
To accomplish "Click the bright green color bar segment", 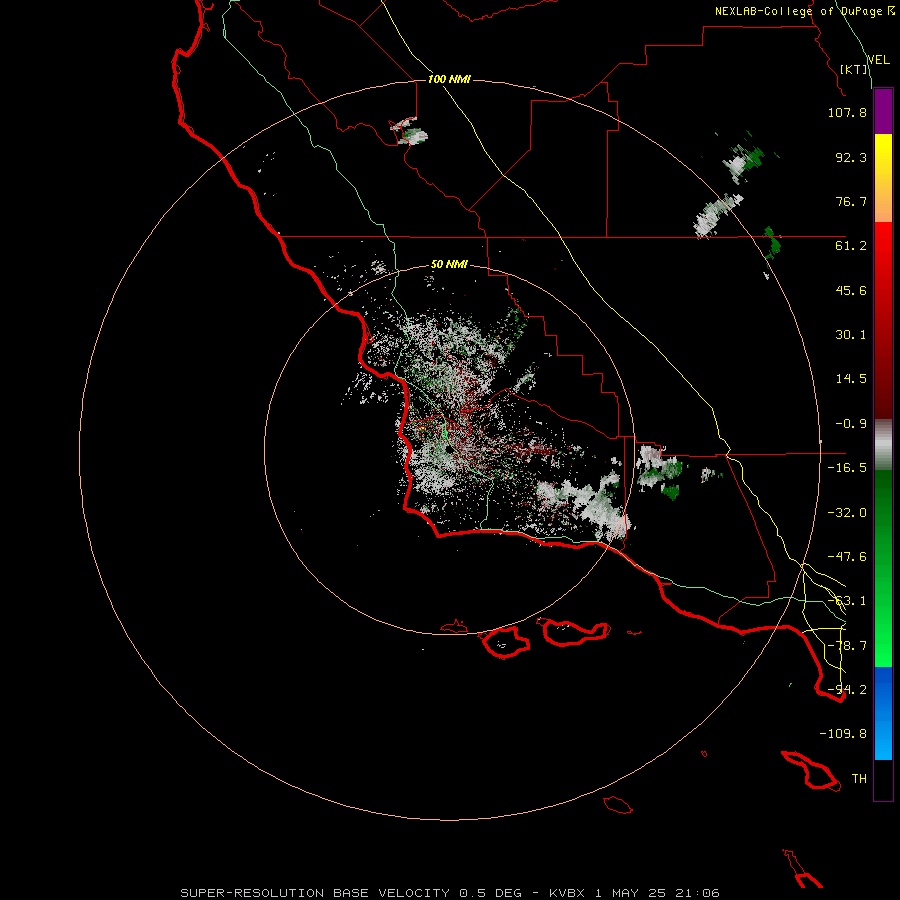I will tap(883, 568).
